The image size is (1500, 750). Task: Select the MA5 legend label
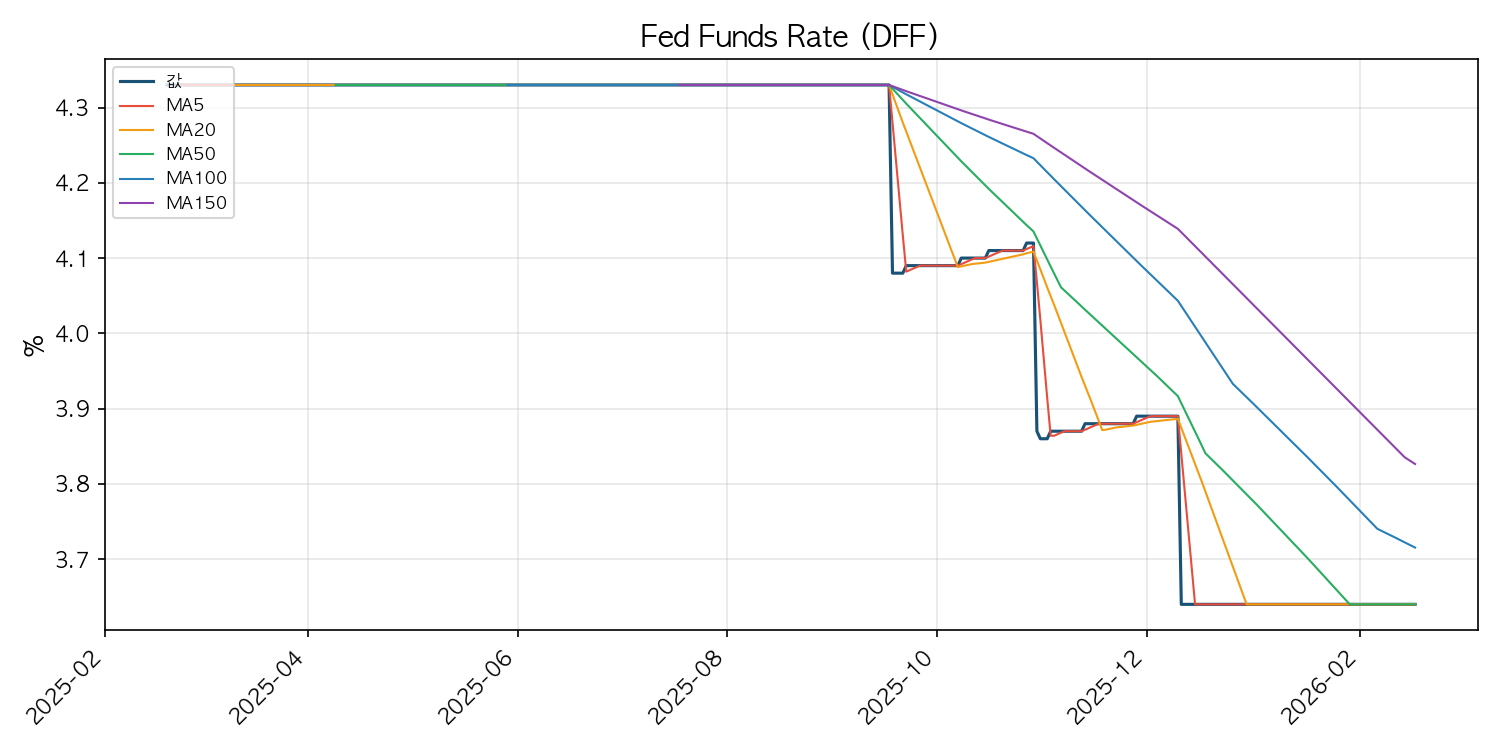[x=185, y=105]
